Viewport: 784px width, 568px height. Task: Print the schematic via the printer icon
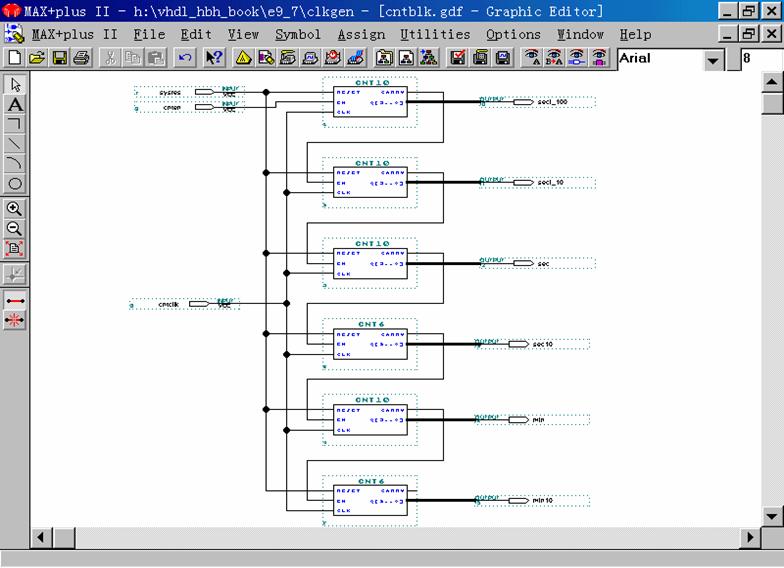point(82,58)
